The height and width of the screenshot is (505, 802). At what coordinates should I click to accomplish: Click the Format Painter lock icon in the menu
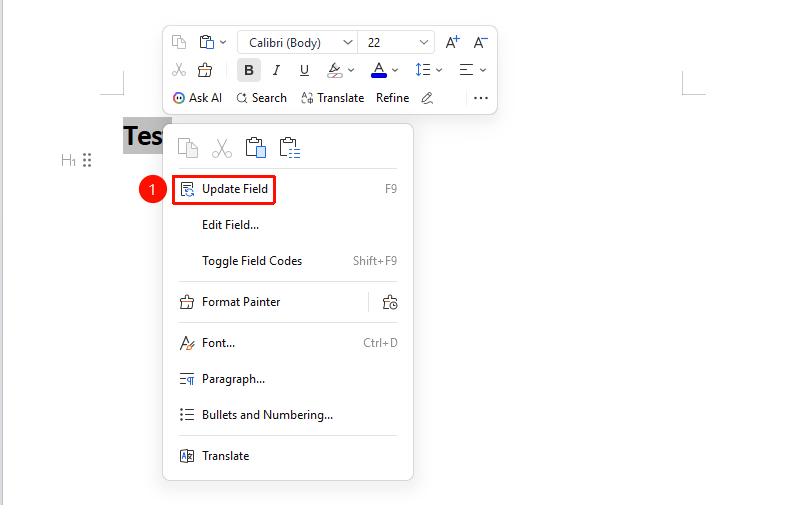[x=390, y=302]
